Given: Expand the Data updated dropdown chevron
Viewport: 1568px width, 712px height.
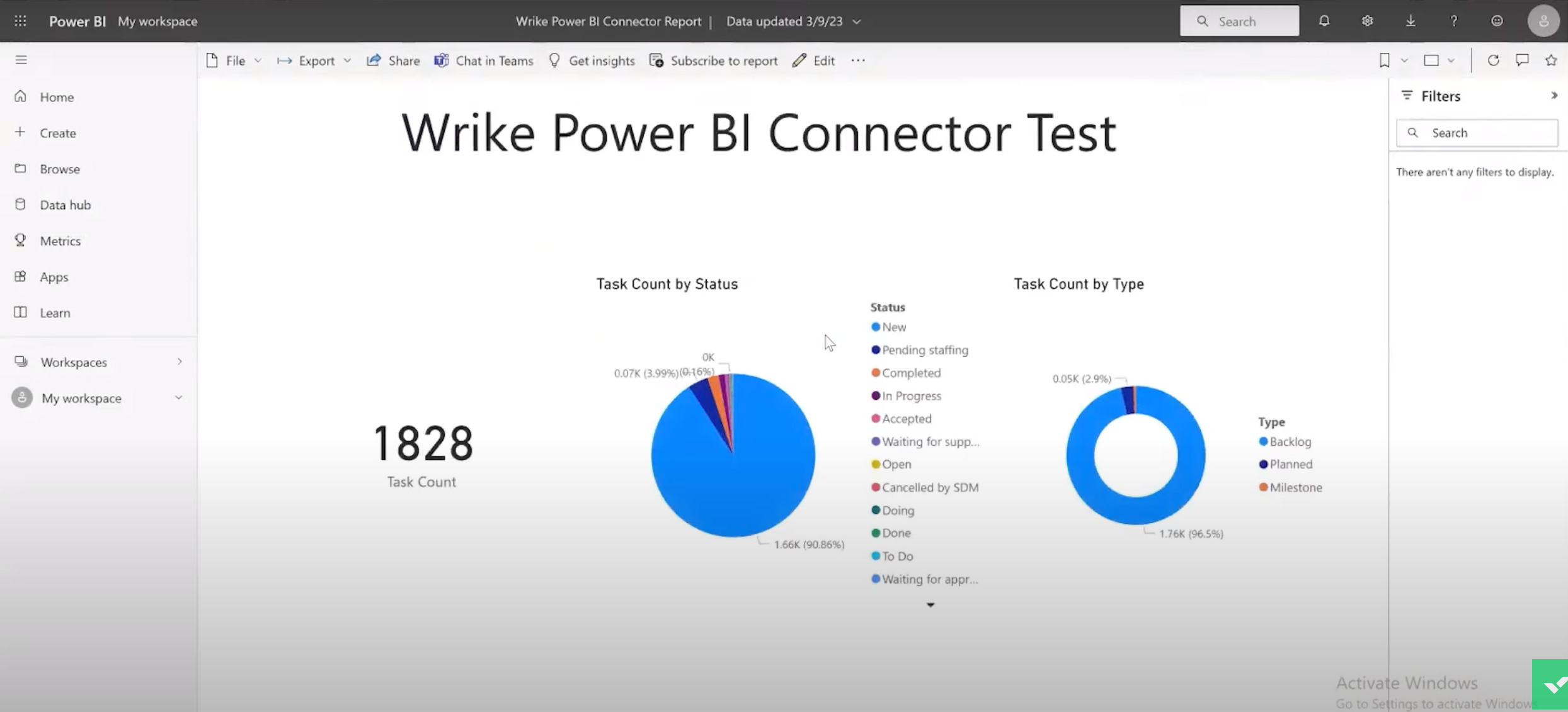Looking at the screenshot, I should pos(857,21).
